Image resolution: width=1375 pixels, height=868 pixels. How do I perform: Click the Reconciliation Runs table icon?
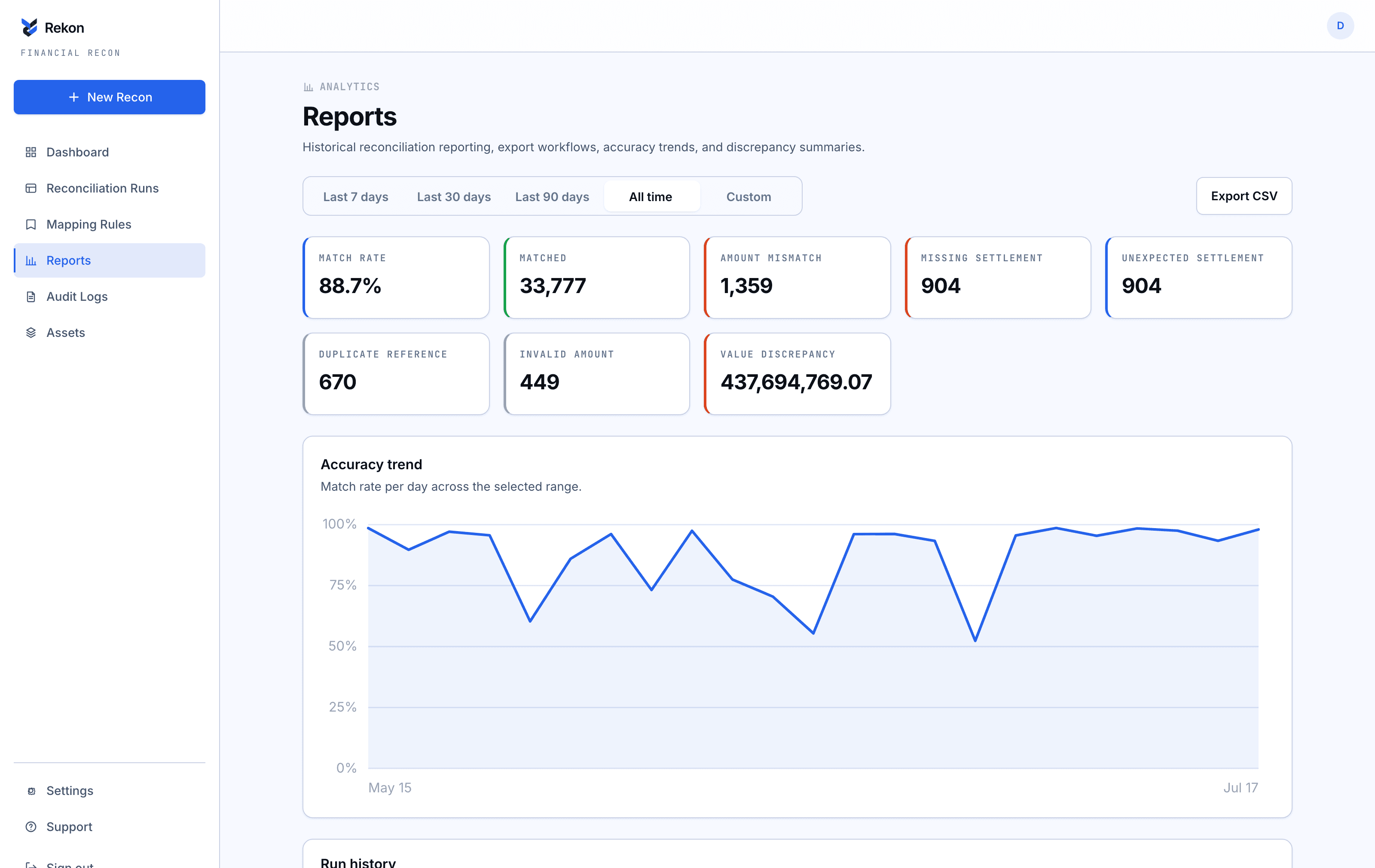click(31, 188)
